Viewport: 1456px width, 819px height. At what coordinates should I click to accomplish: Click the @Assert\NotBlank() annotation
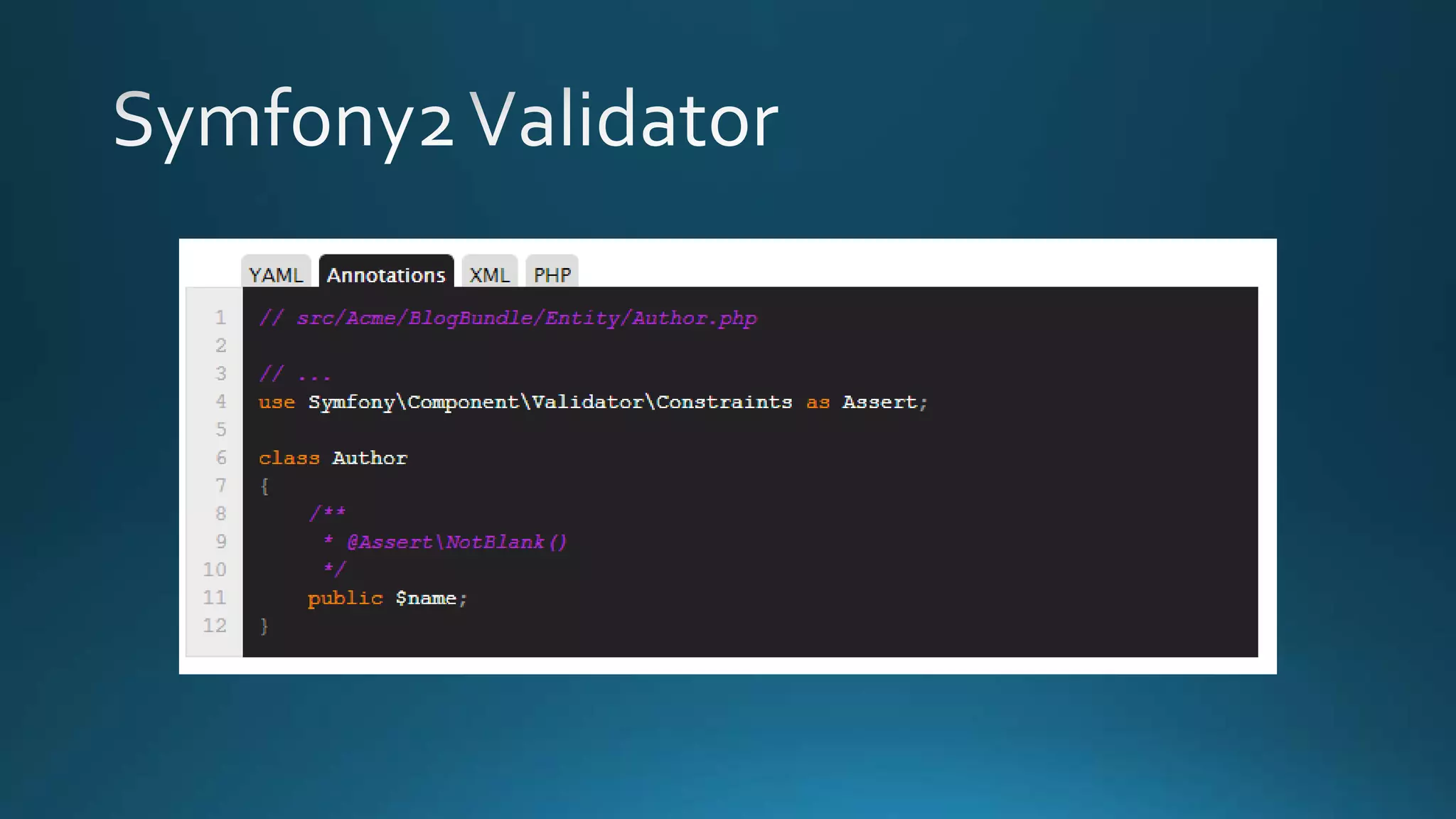pyautogui.click(x=456, y=542)
